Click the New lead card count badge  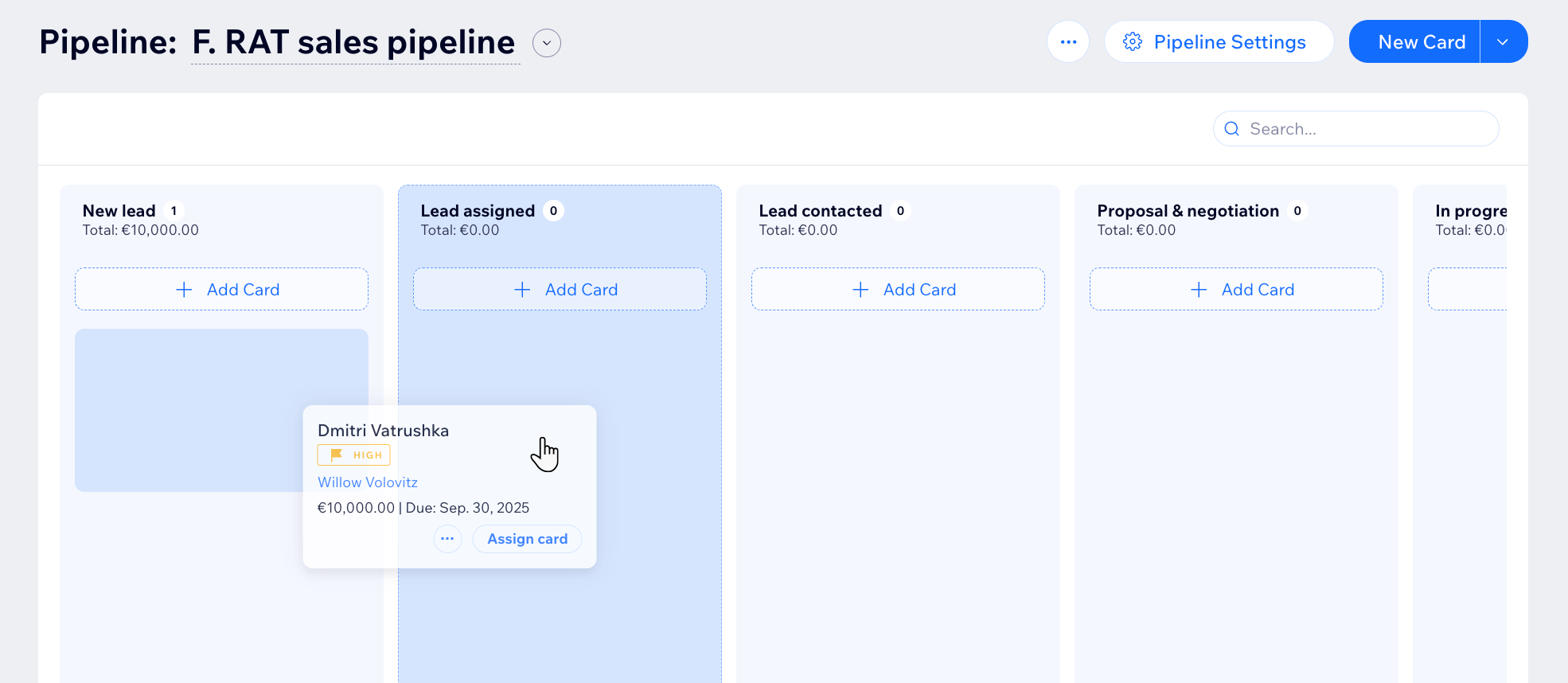click(x=174, y=211)
